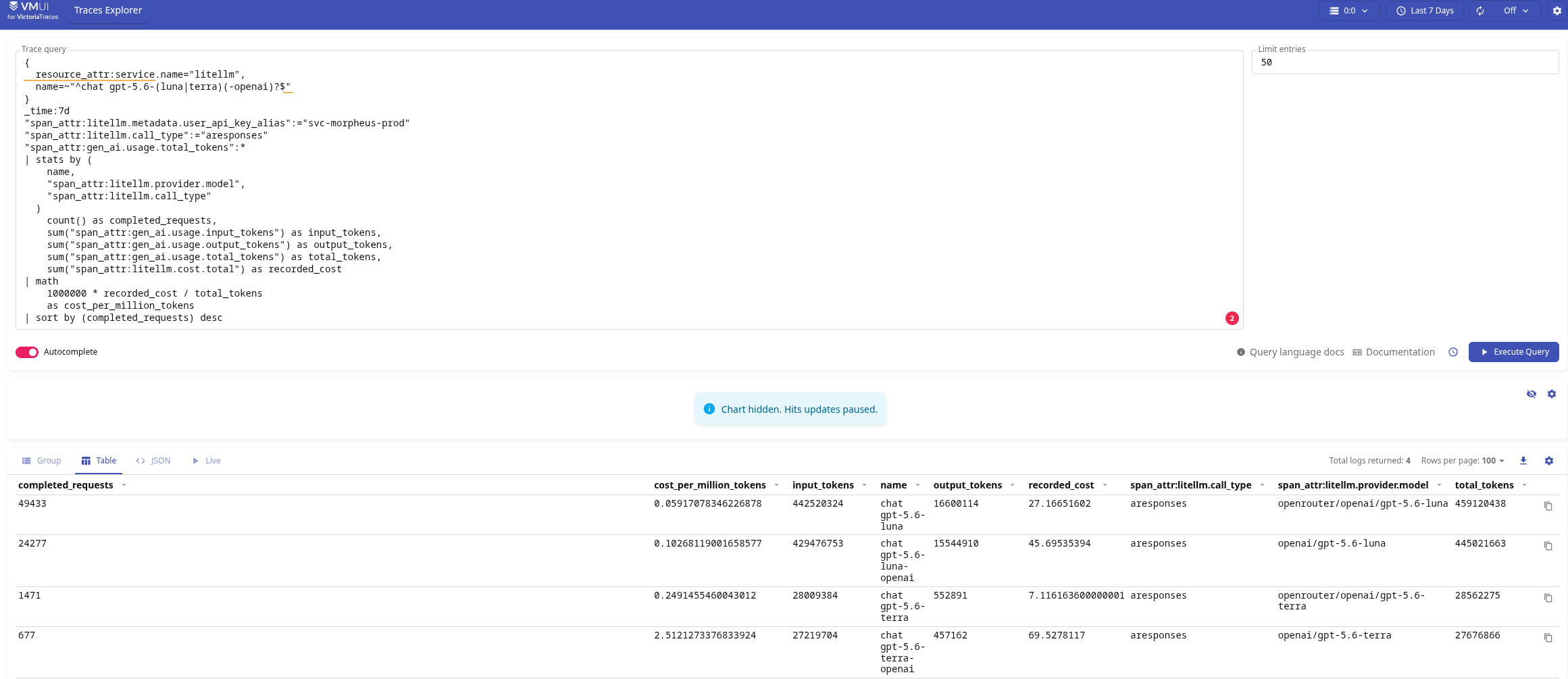Select output_tokens value 16600114
The width and height of the screenshot is (1568, 679).
(x=955, y=504)
